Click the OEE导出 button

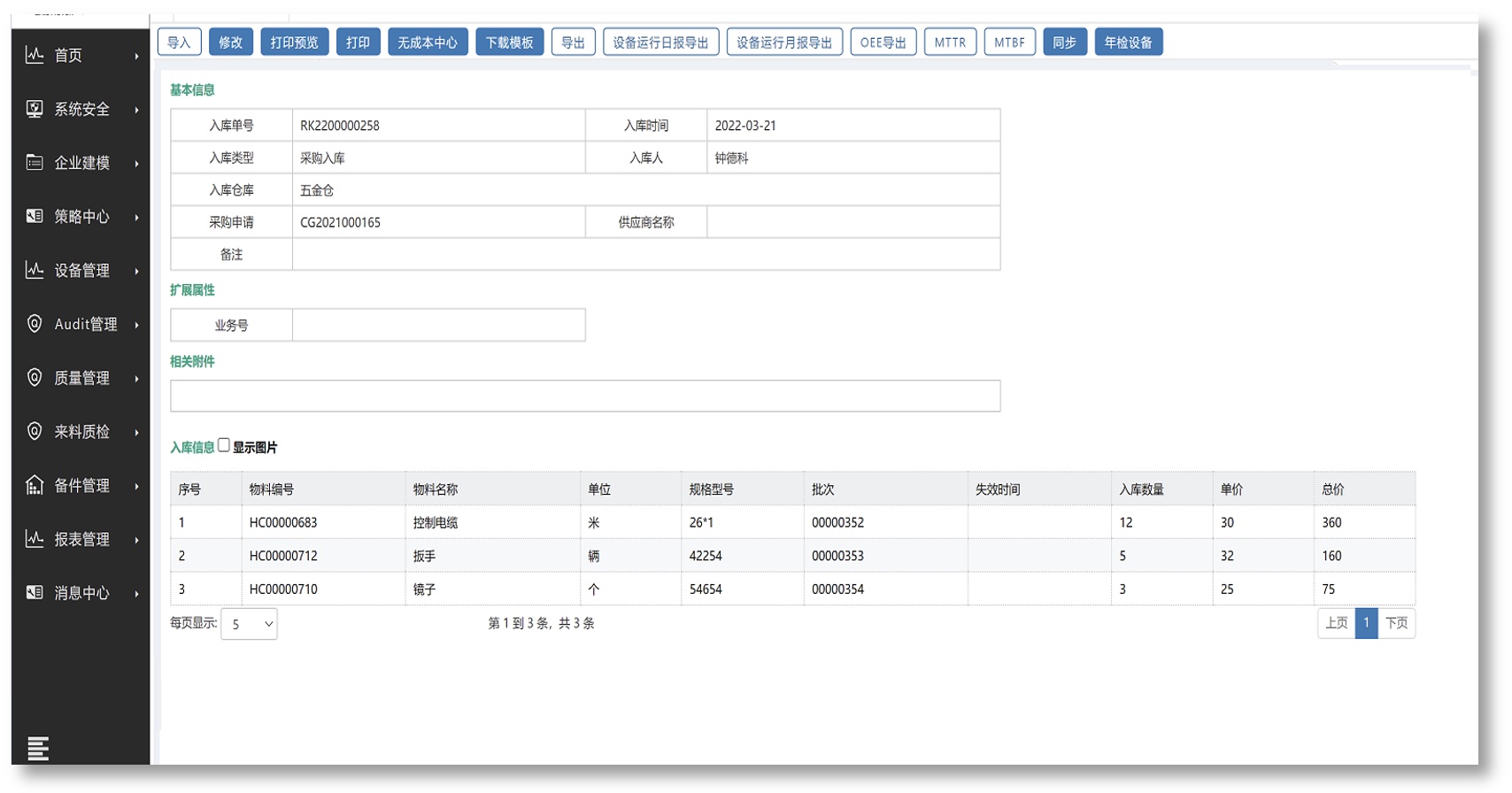[883, 42]
